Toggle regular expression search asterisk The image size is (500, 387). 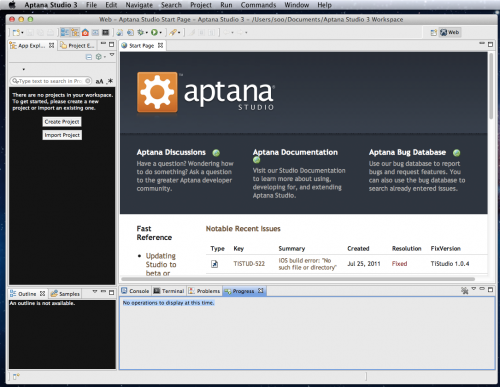pos(110,81)
